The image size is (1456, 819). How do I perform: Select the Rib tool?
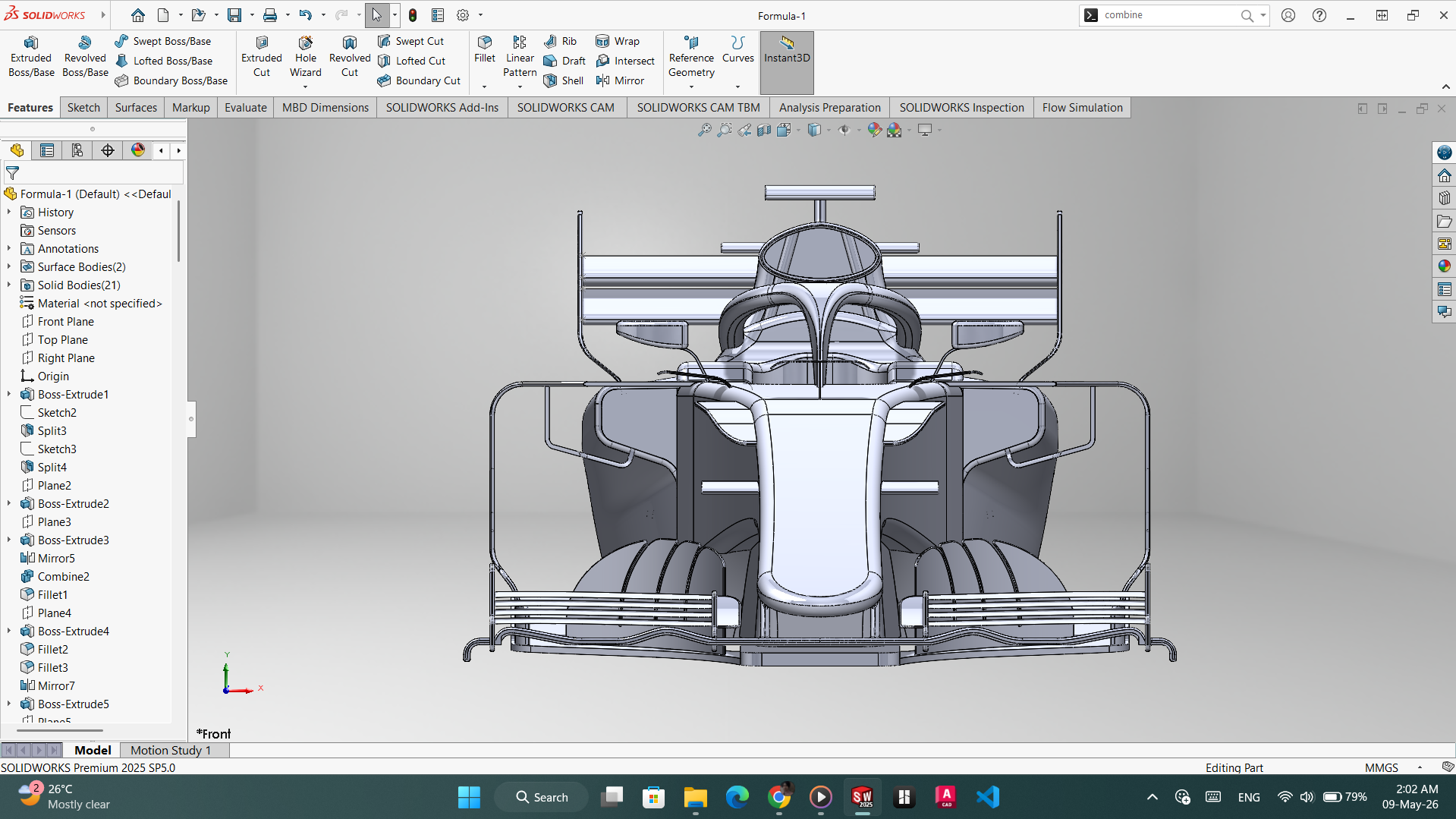[x=561, y=41]
